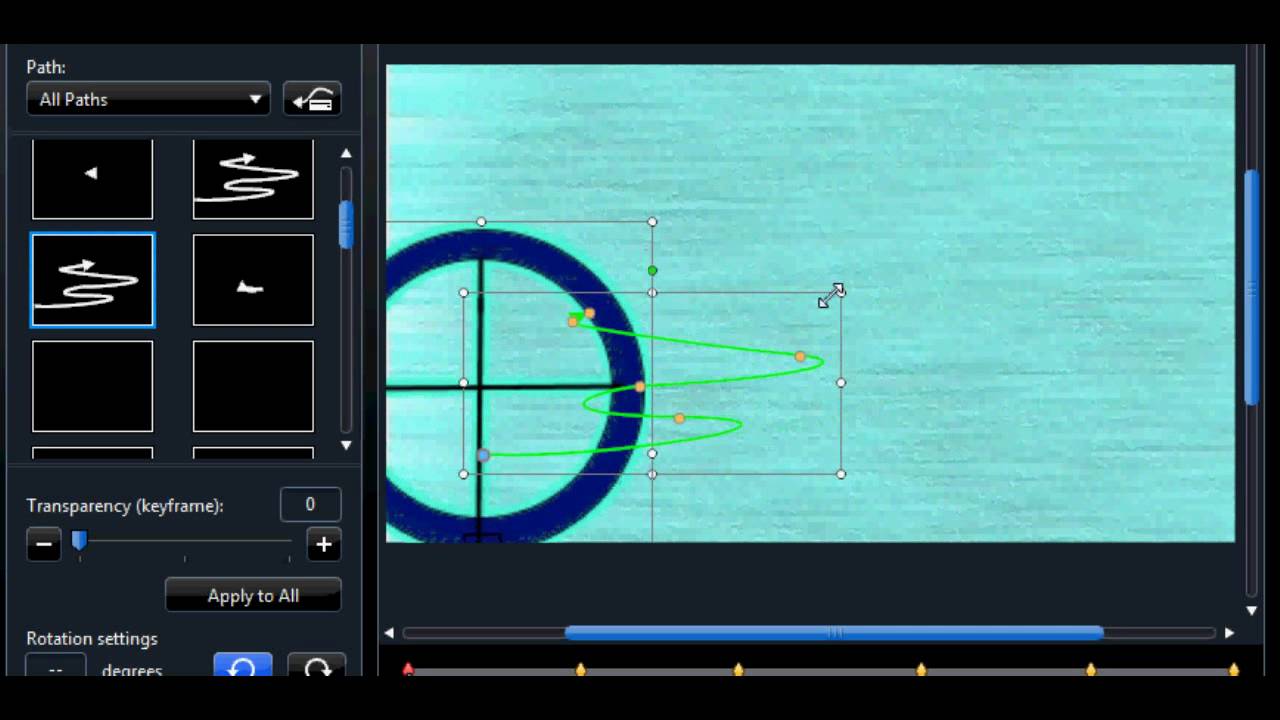Click the blue start node of path
Viewport: 1280px width, 720px height.
tap(483, 455)
